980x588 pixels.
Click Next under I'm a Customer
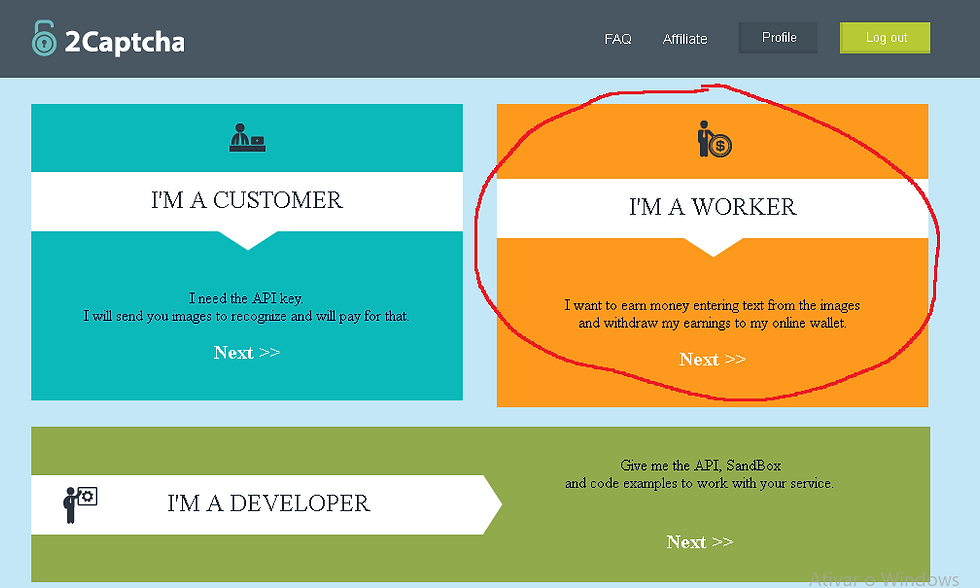point(247,353)
